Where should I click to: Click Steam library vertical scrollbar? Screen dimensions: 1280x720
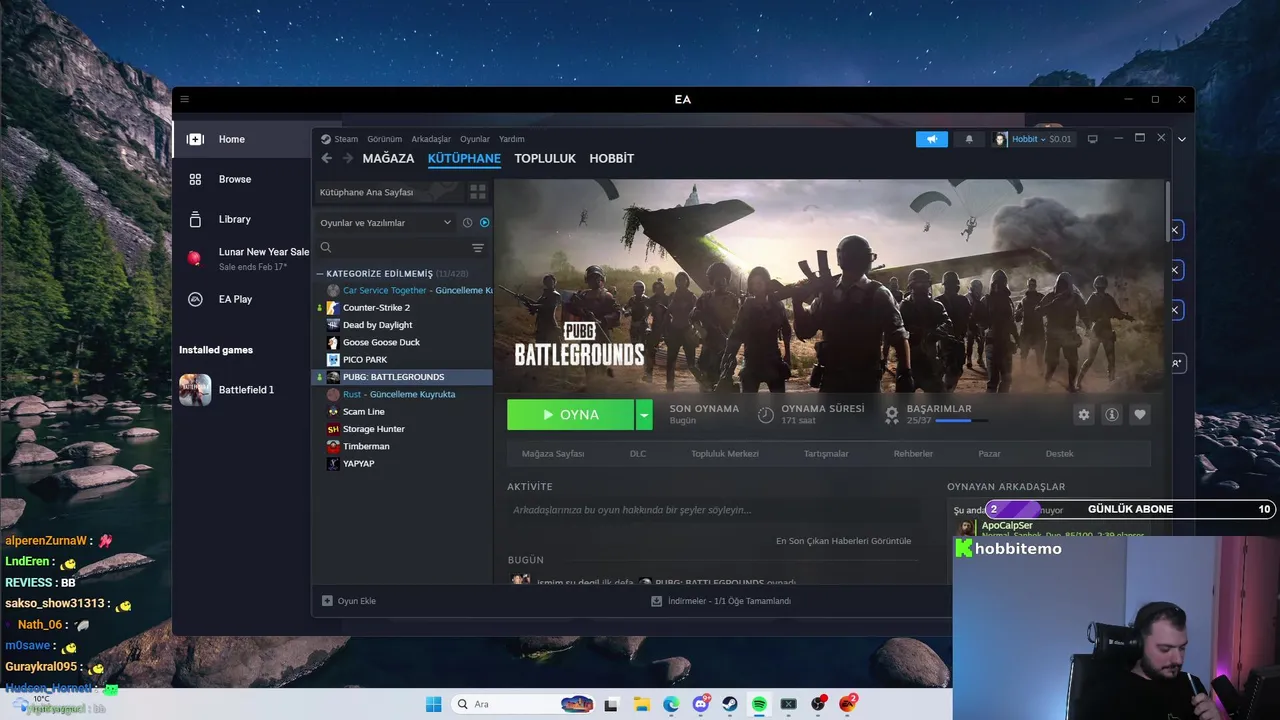(1166, 210)
